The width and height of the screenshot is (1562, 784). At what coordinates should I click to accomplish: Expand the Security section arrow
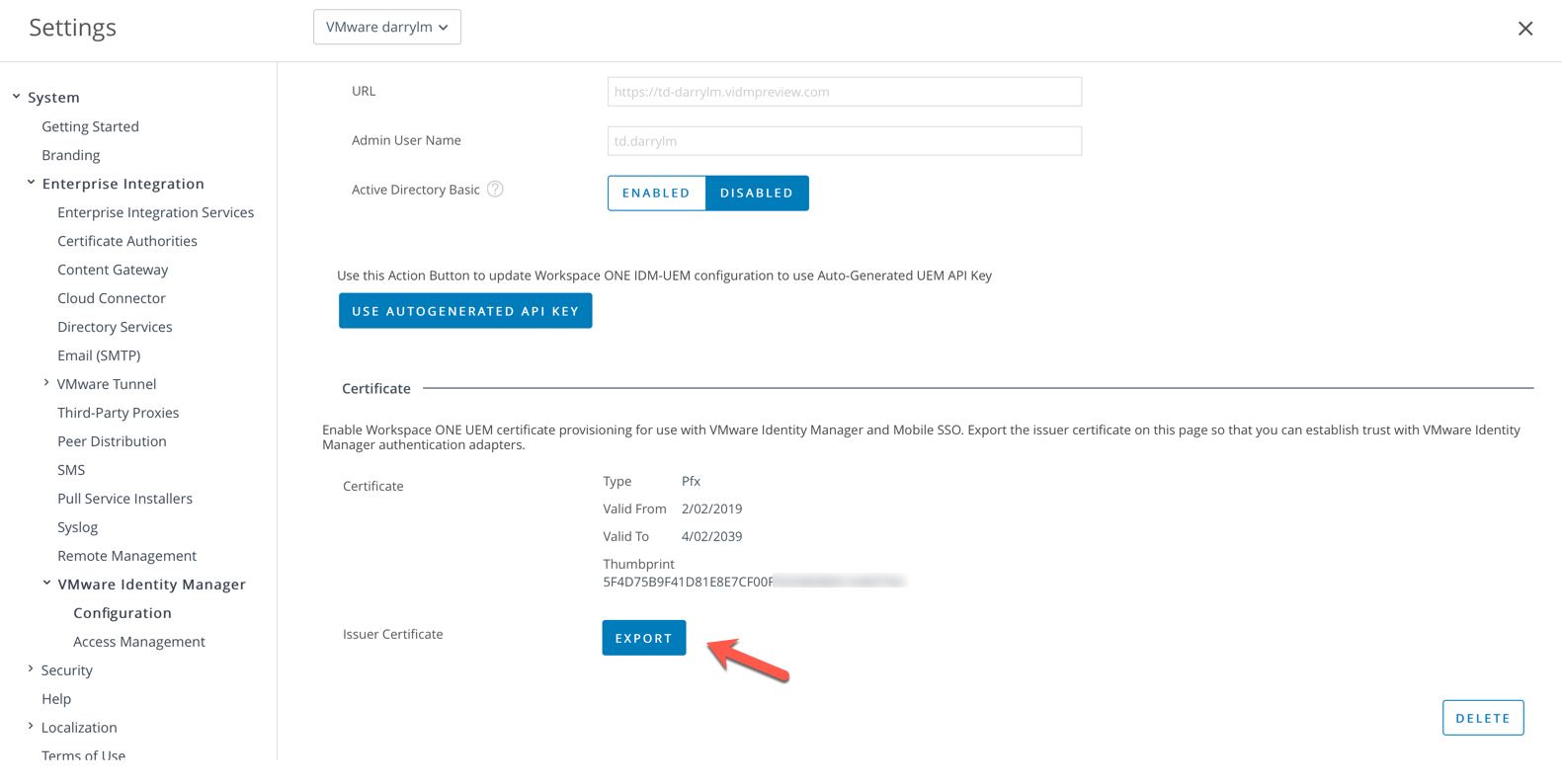(x=31, y=669)
